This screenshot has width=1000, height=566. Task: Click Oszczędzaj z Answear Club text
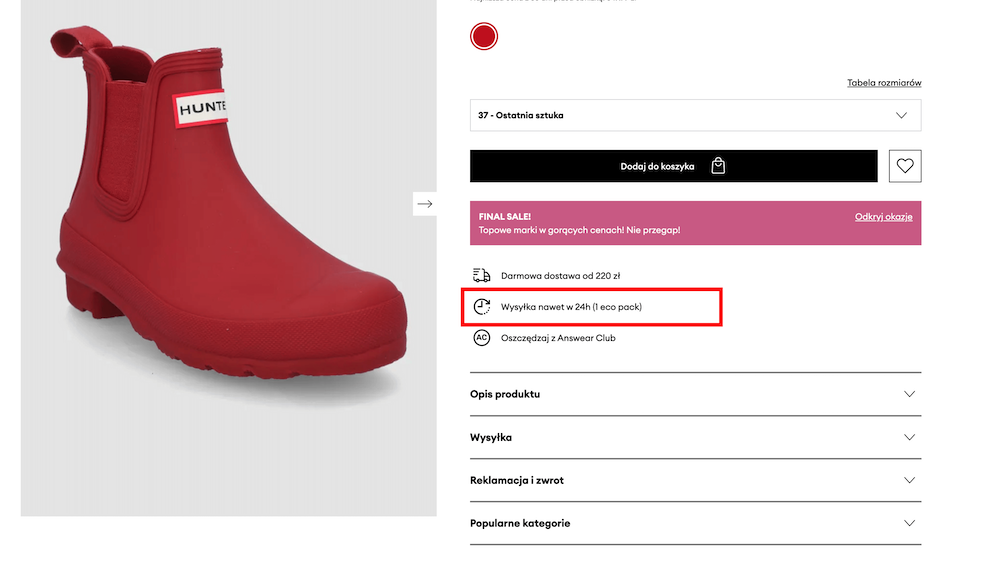tap(558, 338)
